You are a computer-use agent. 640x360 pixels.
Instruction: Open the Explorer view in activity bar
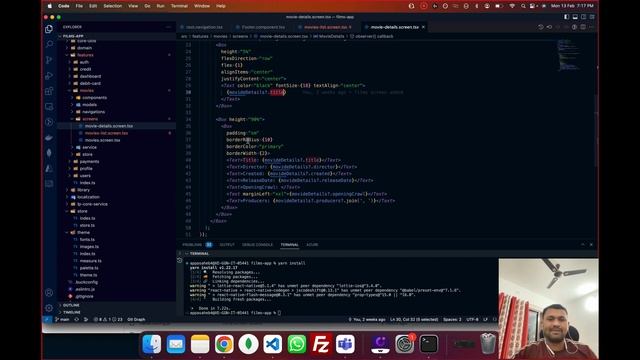pyautogui.click(x=49, y=29)
